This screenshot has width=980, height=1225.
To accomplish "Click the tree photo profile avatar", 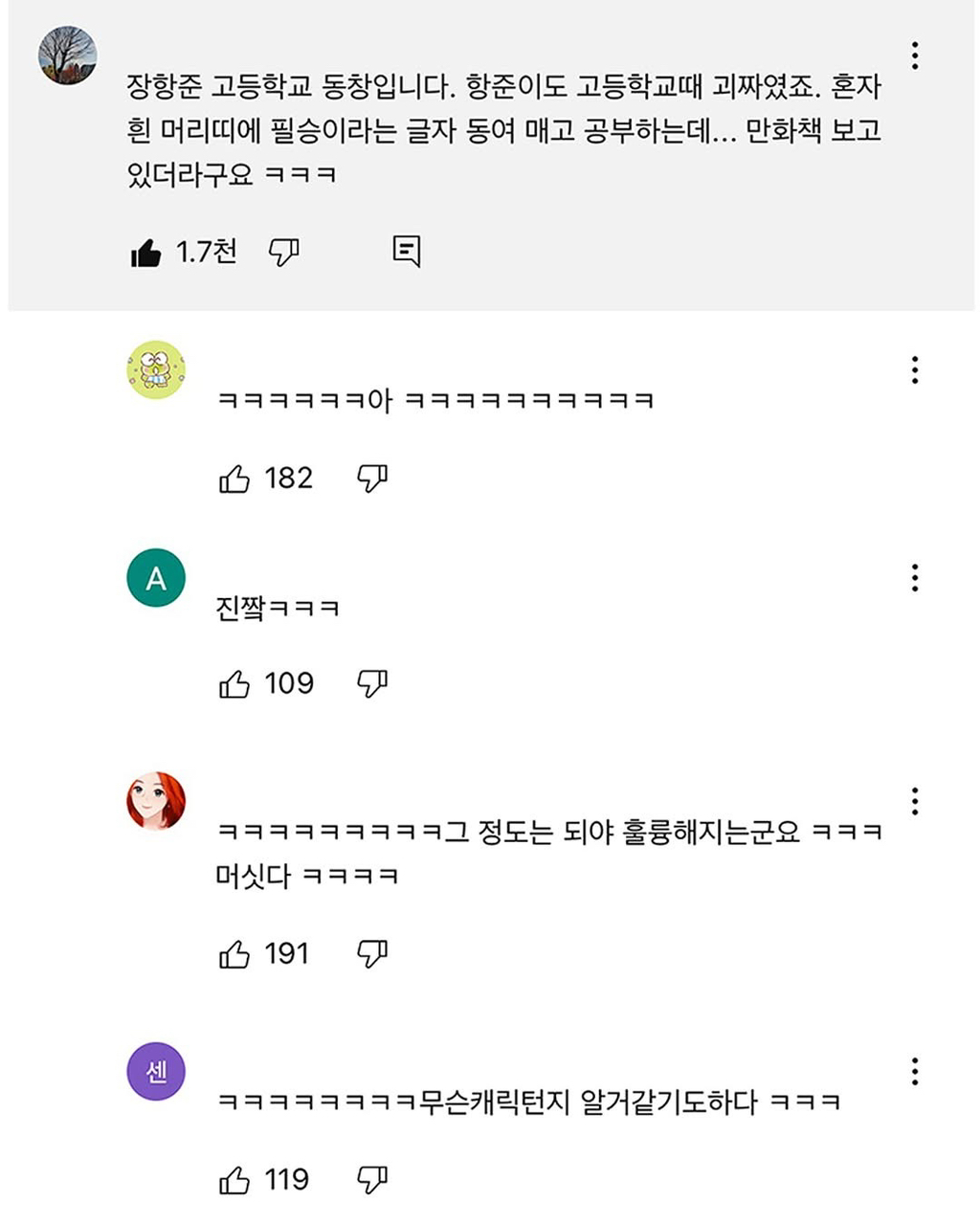I will point(68,56).
